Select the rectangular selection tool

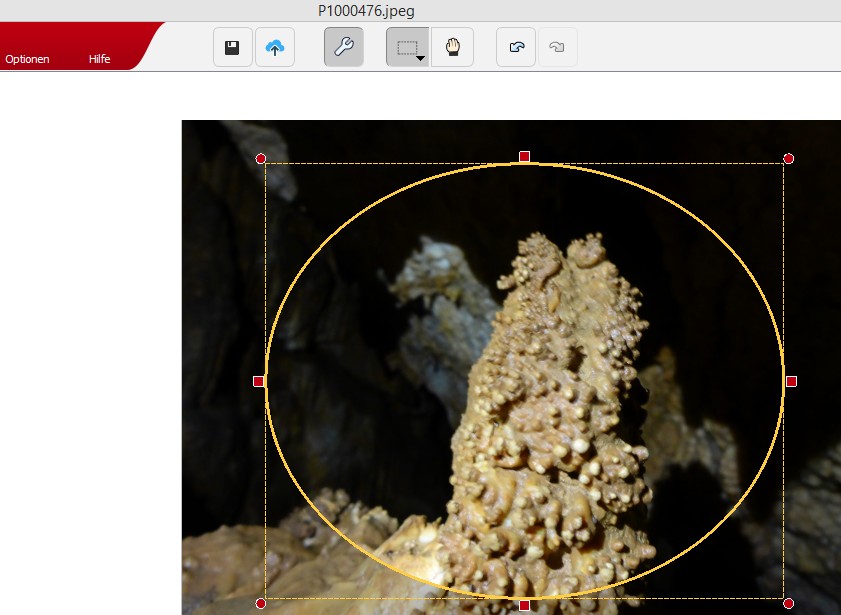(405, 47)
